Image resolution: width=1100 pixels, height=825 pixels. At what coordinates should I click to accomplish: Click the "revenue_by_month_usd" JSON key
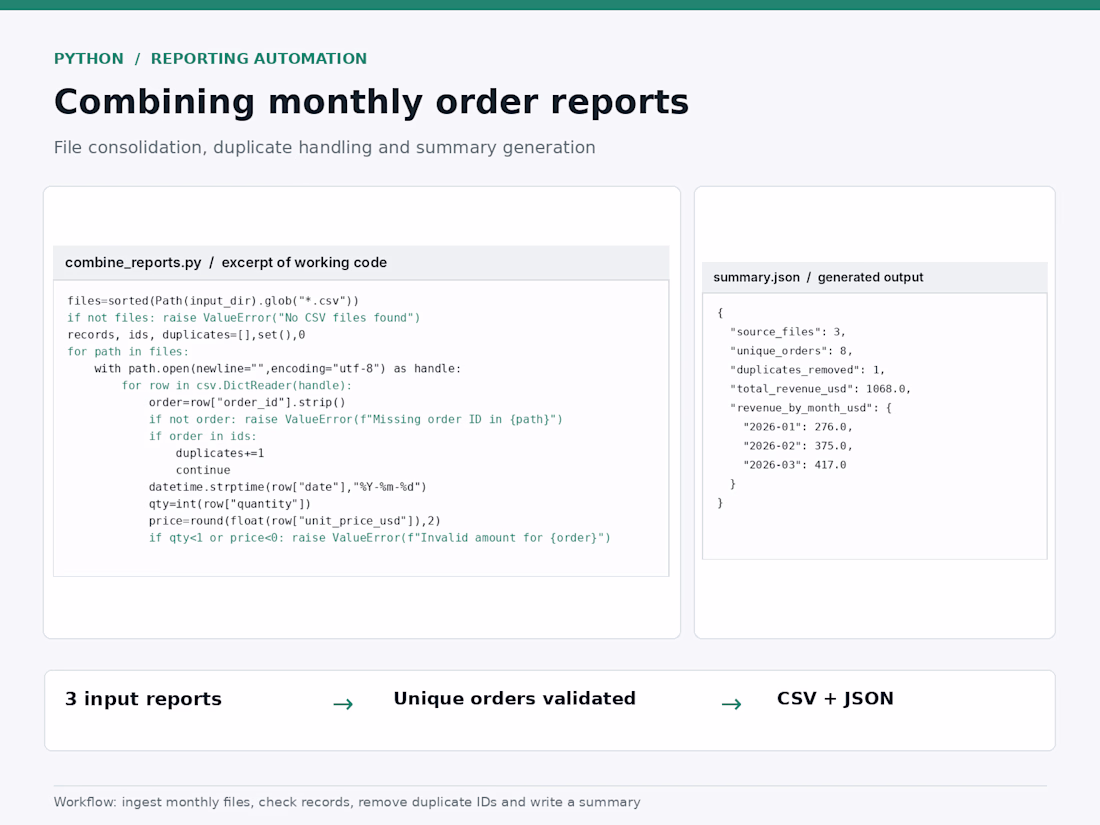click(800, 408)
